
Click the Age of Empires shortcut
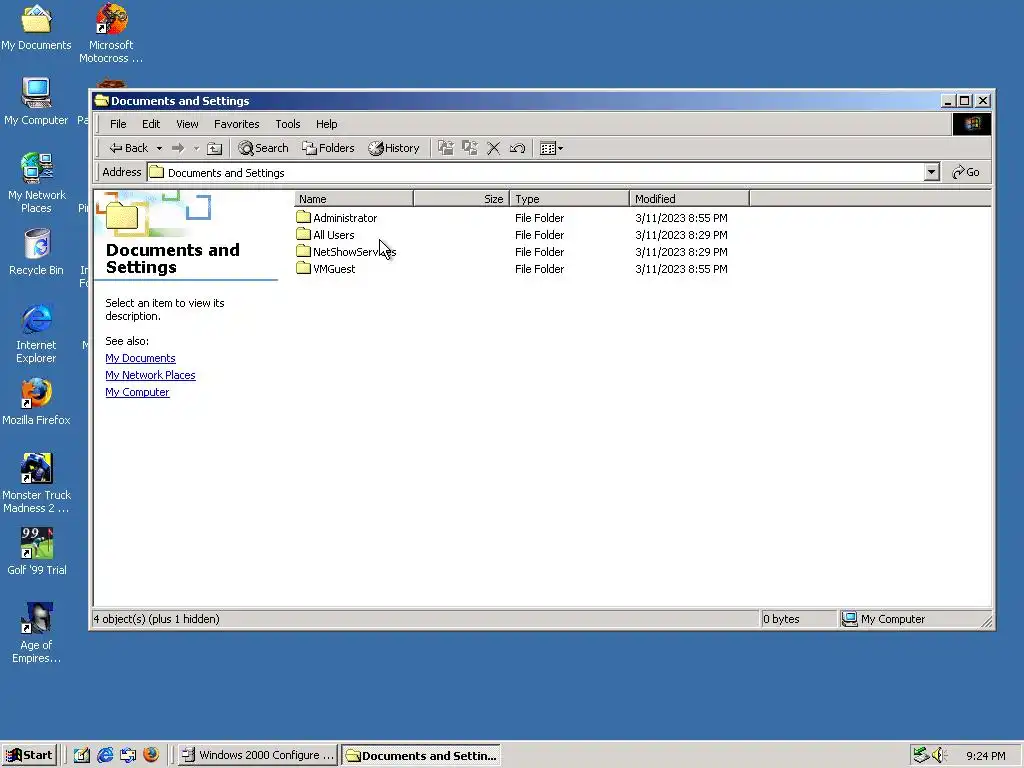36,633
